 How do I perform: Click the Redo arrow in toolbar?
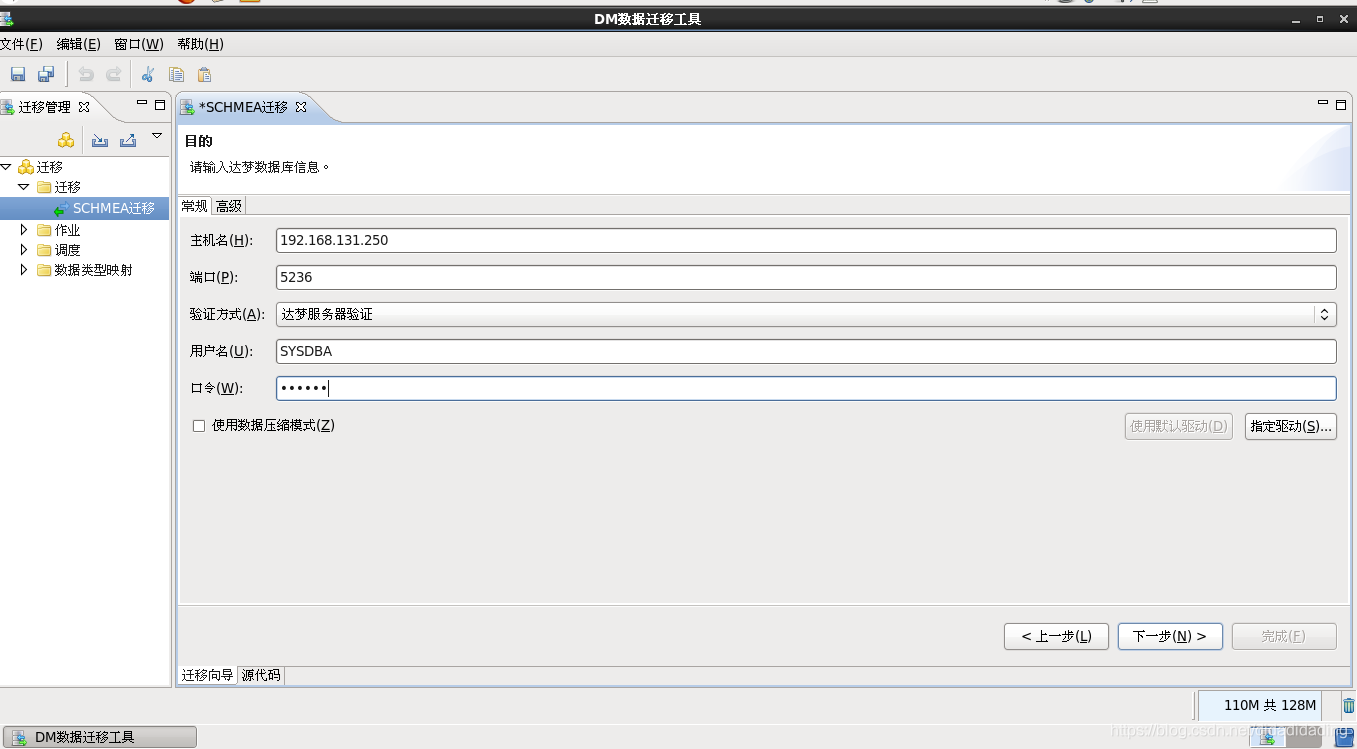click(114, 74)
